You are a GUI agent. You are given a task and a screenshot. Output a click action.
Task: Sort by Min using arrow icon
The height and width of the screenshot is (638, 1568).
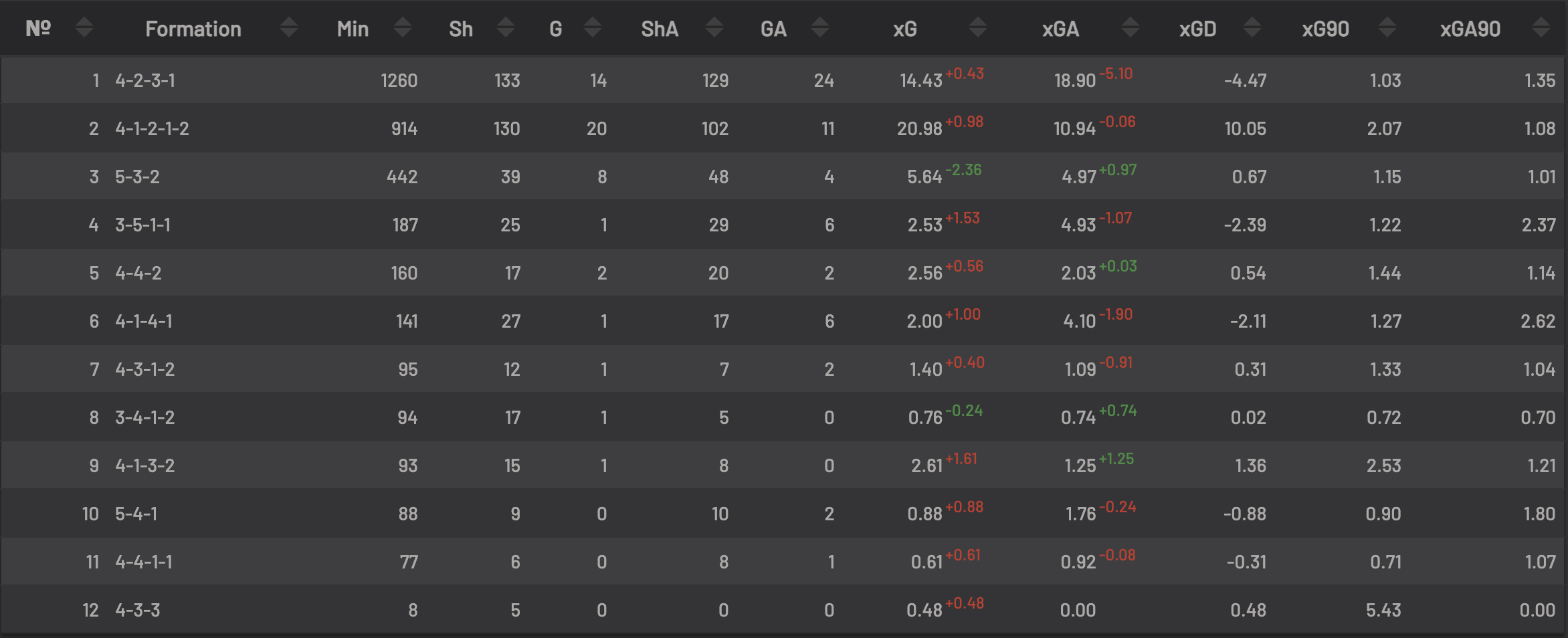coord(403,28)
